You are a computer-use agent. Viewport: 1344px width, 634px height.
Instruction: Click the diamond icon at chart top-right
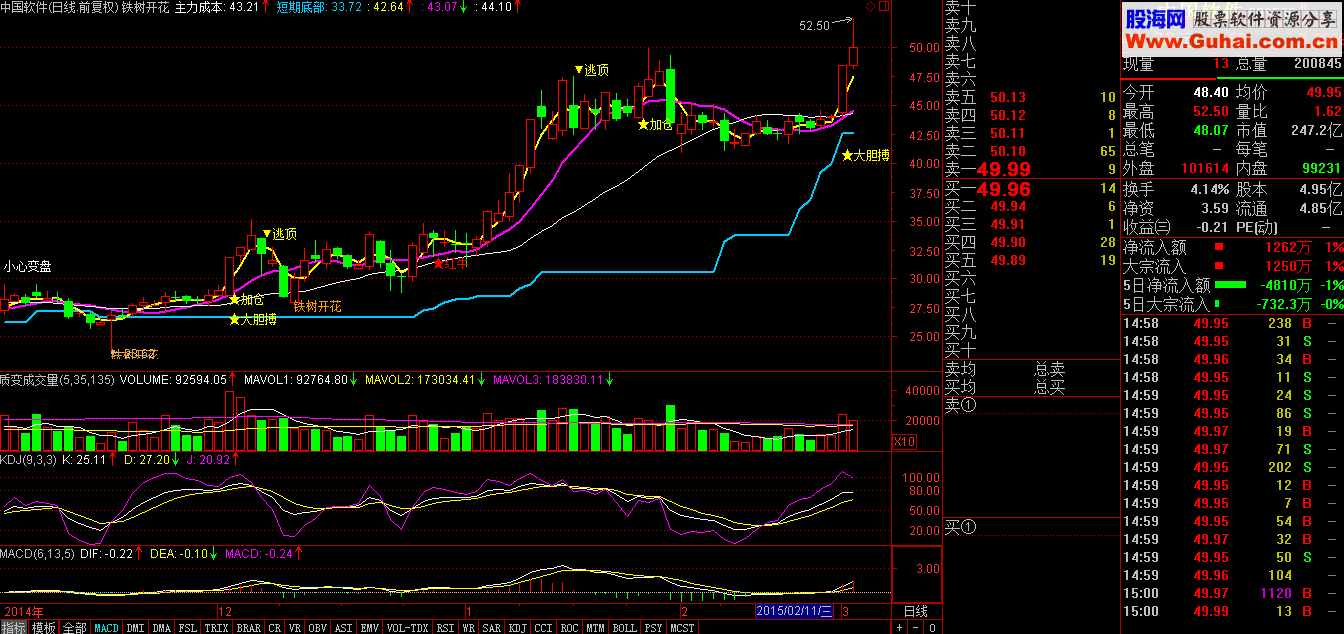pos(870,7)
